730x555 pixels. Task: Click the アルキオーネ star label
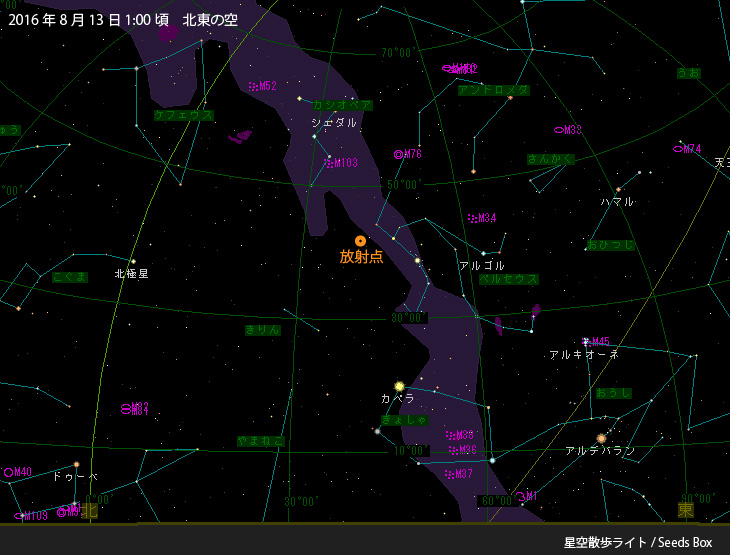click(584, 355)
